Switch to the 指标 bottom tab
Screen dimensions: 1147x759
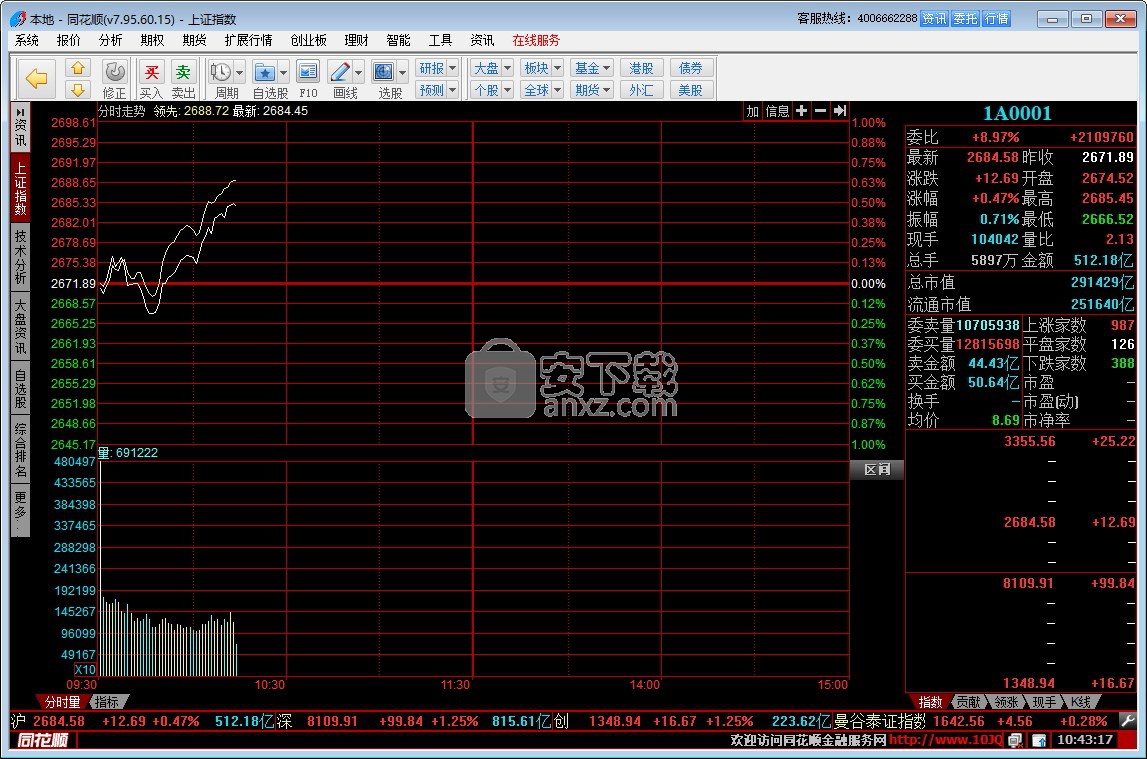pyautogui.click(x=108, y=702)
